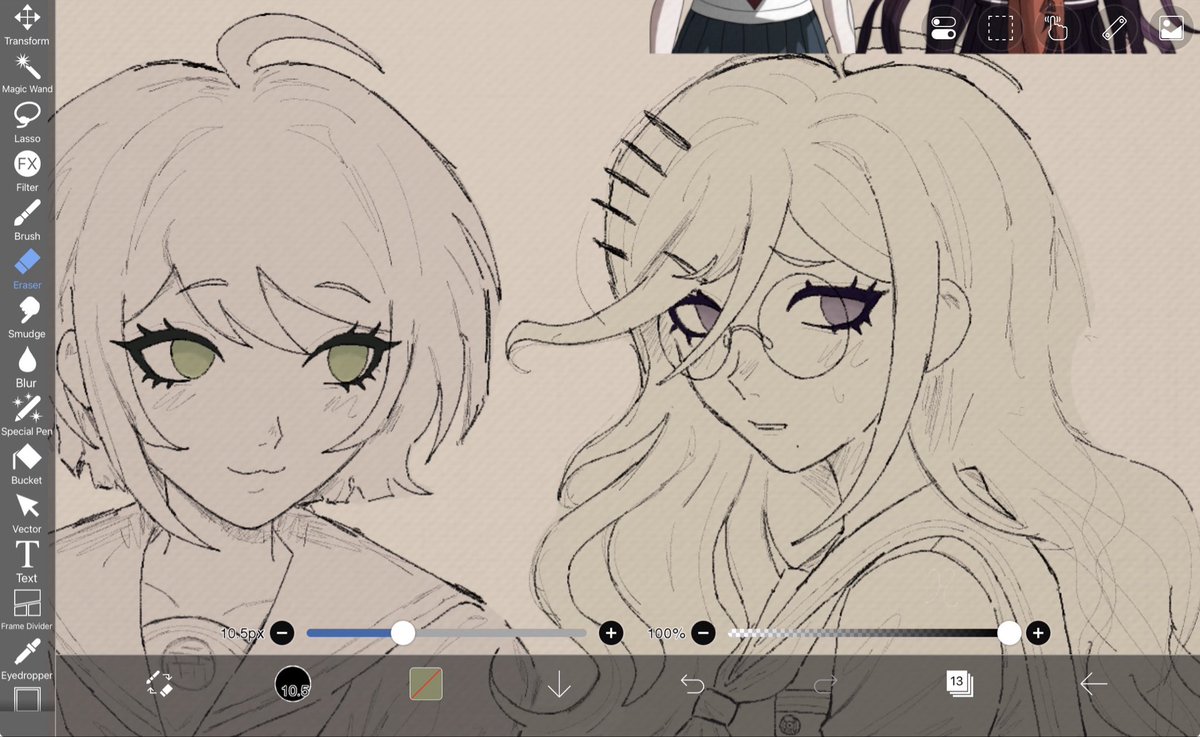Undo the last stroke

pyautogui.click(x=692, y=684)
